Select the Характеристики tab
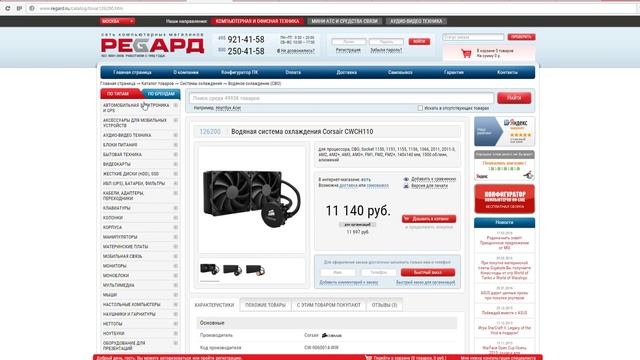640x360 pixels. [x=215, y=305]
